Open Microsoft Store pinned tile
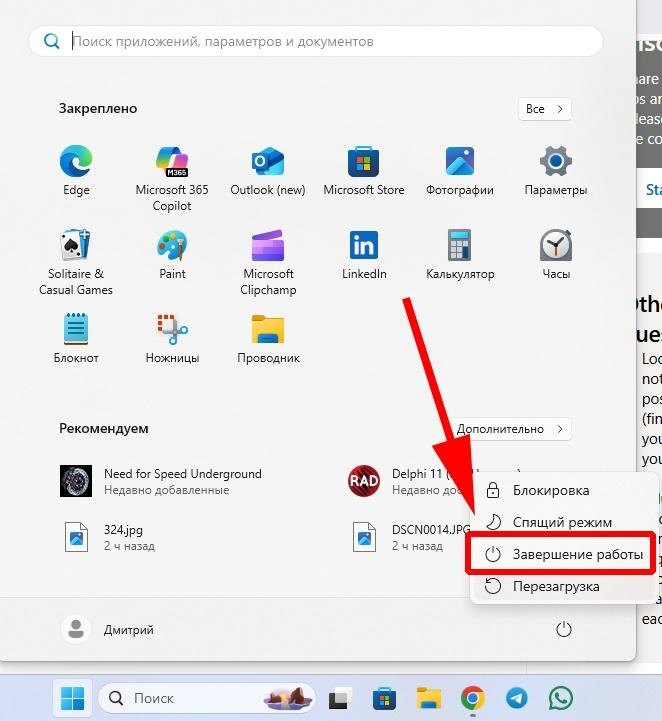The height and width of the screenshot is (721, 662). (364, 171)
